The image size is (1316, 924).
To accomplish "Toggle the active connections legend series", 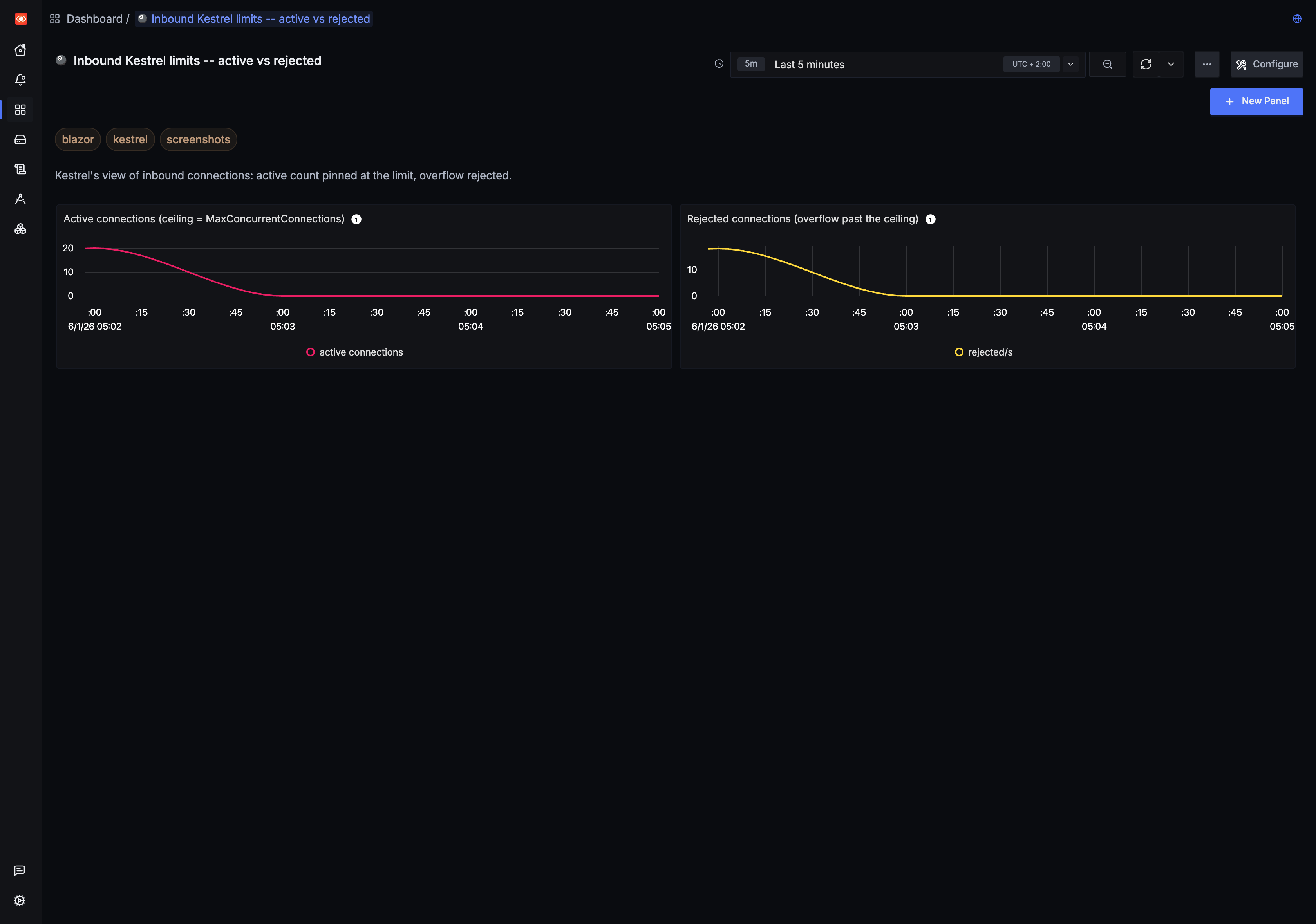I will 355,352.
